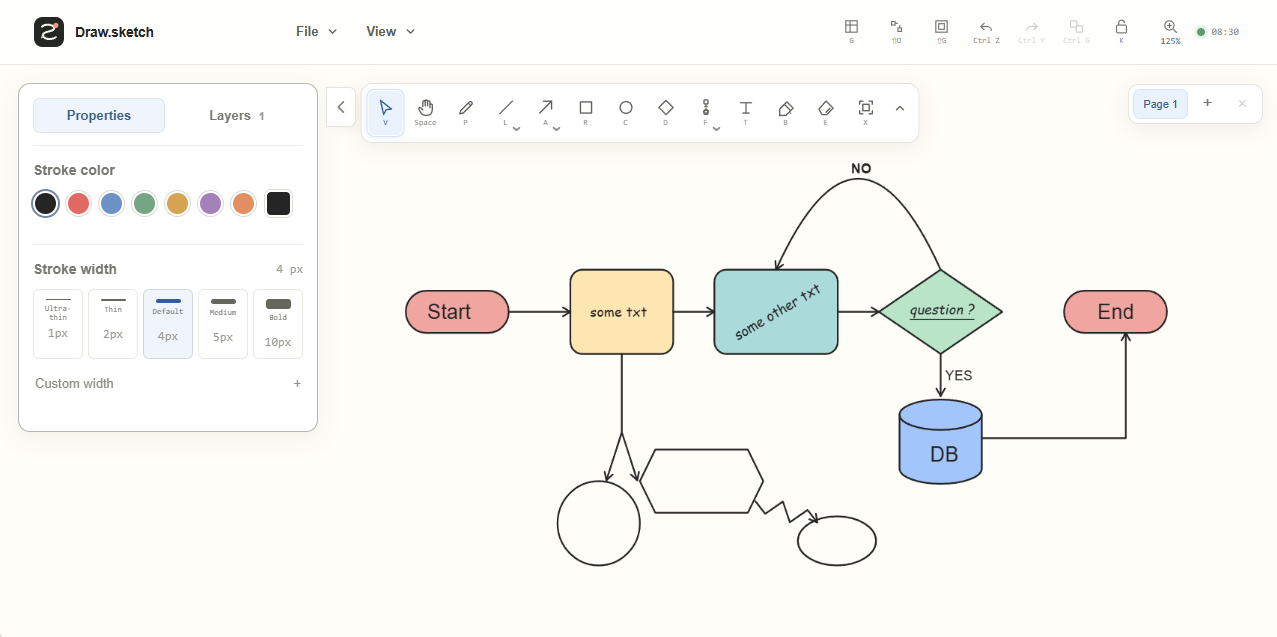Expand the Custom width option

(x=168, y=383)
